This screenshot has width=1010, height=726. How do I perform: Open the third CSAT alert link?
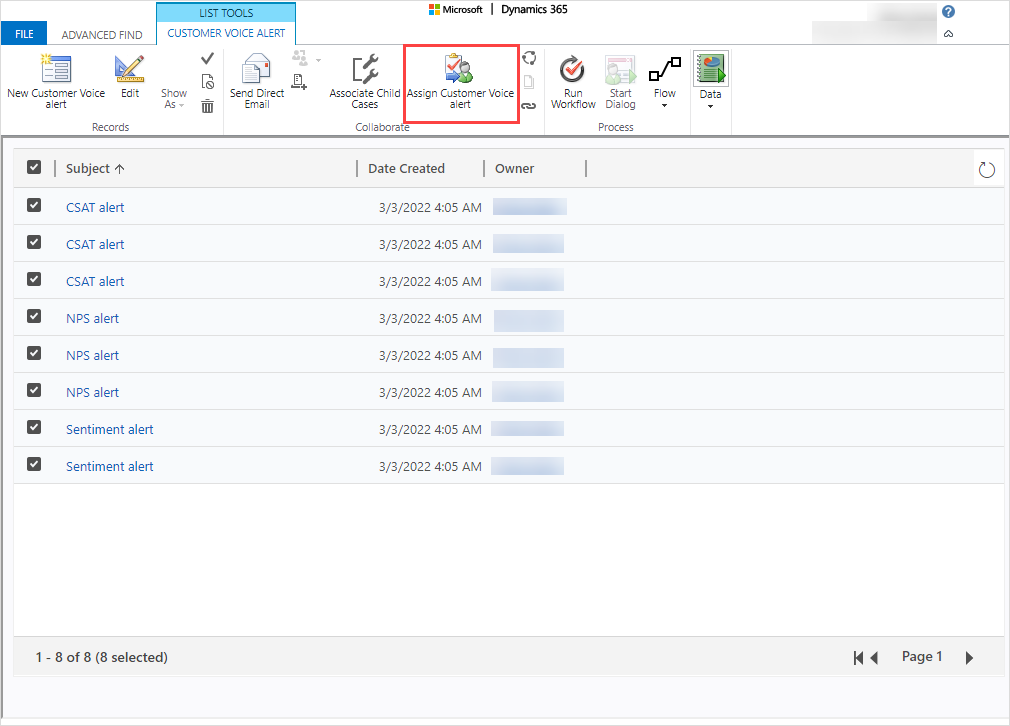95,282
